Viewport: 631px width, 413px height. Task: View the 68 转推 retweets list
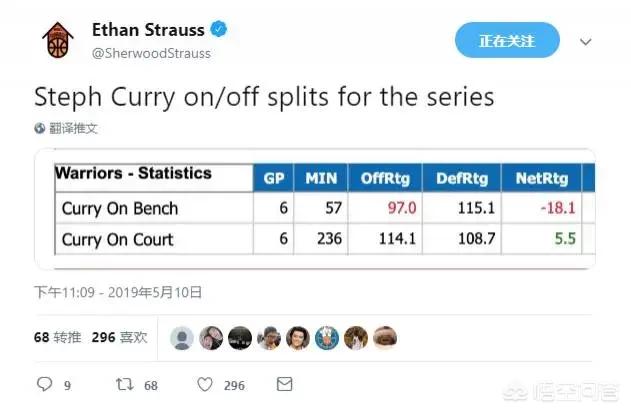coord(58,337)
